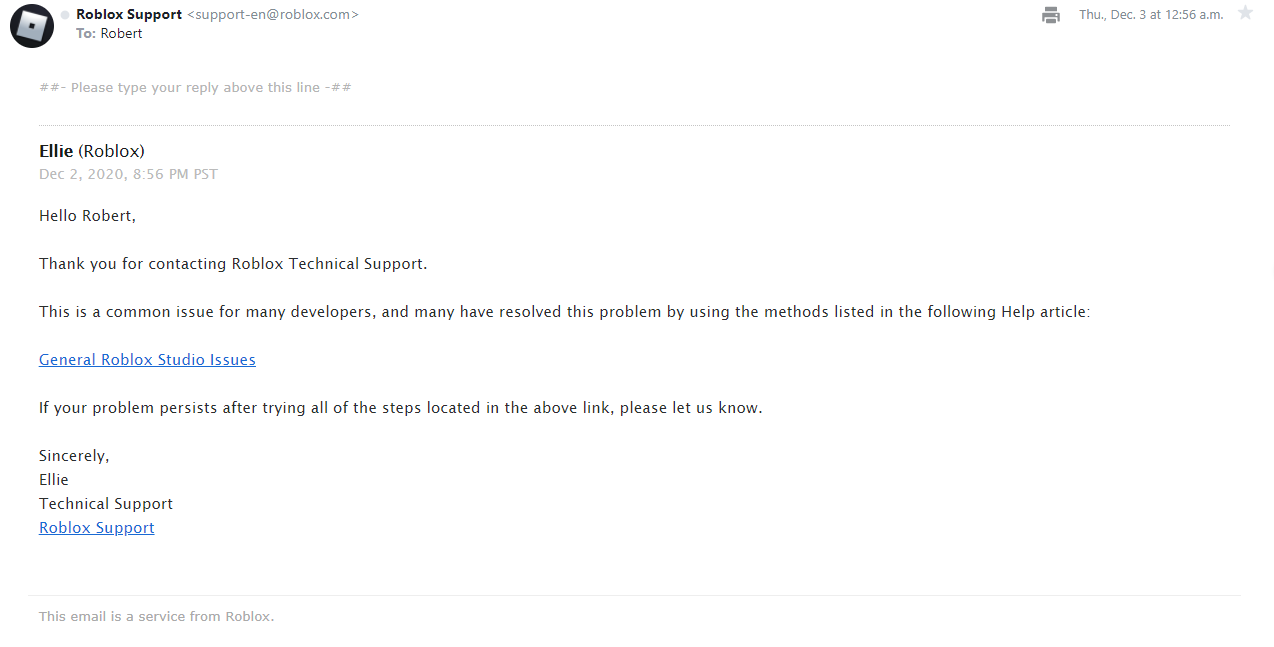Click the Technical Support signature line
The height and width of the screenshot is (647, 1274).
(x=106, y=504)
